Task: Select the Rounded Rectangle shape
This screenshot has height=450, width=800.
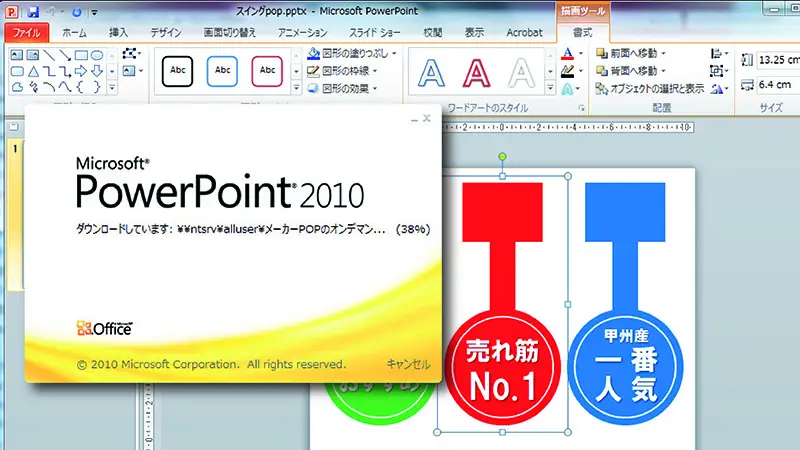Action: pos(17,71)
